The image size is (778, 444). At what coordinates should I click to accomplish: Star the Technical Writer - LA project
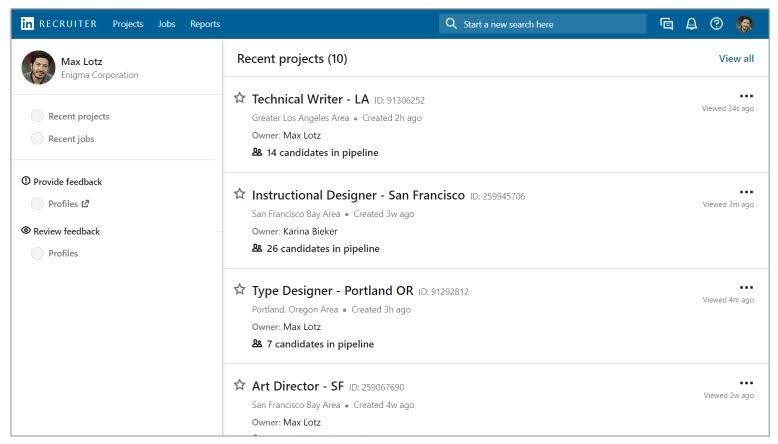(x=240, y=98)
